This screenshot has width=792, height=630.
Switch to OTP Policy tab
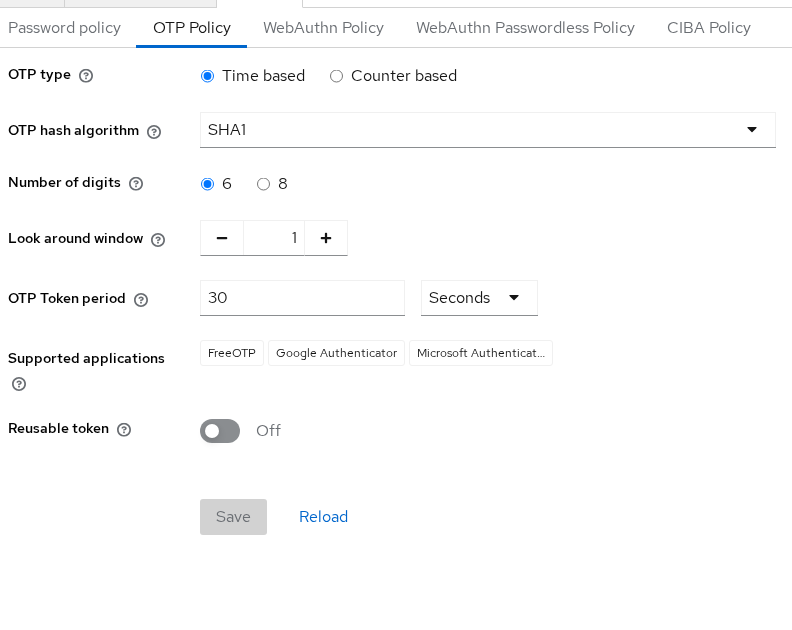[191, 28]
